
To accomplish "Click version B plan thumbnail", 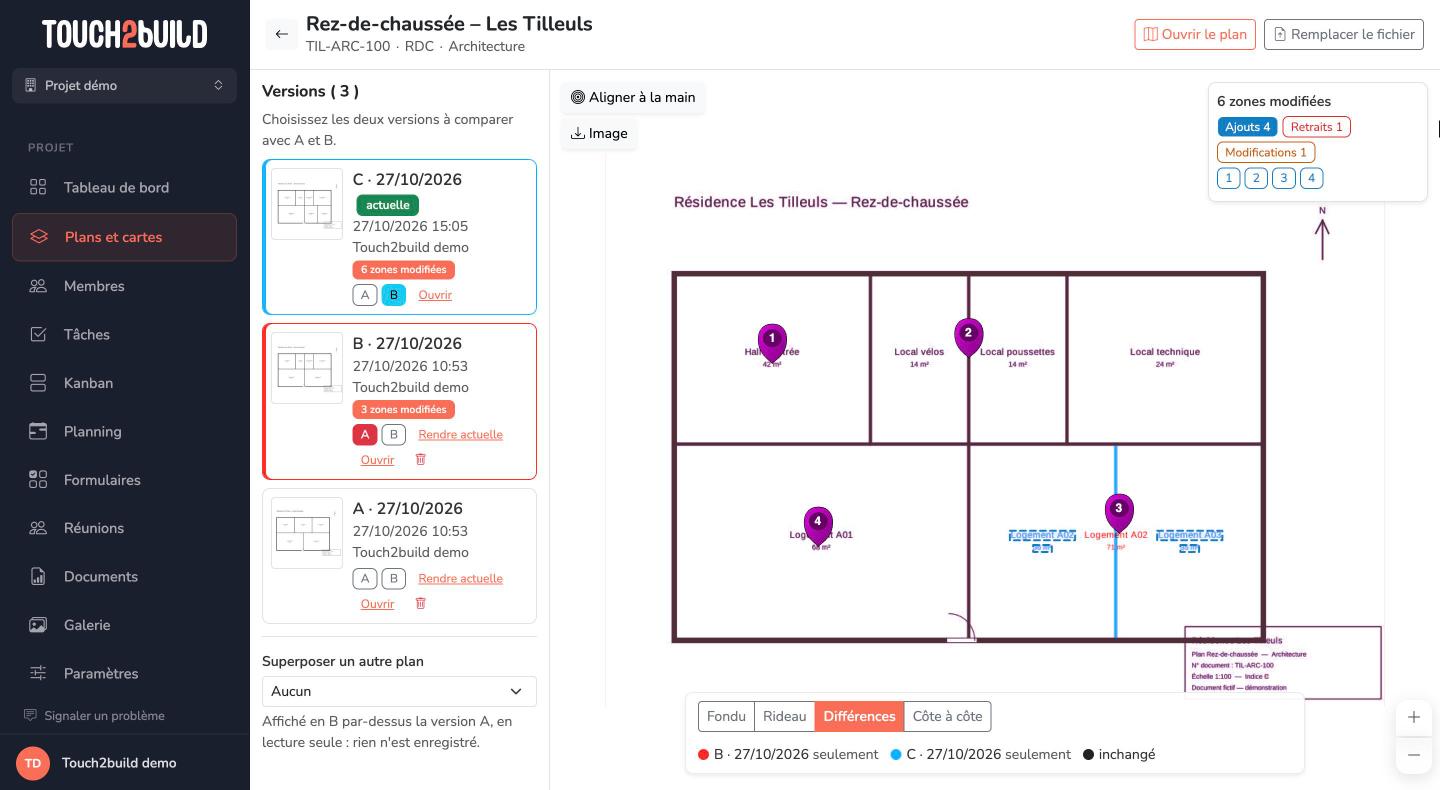I will (307, 368).
